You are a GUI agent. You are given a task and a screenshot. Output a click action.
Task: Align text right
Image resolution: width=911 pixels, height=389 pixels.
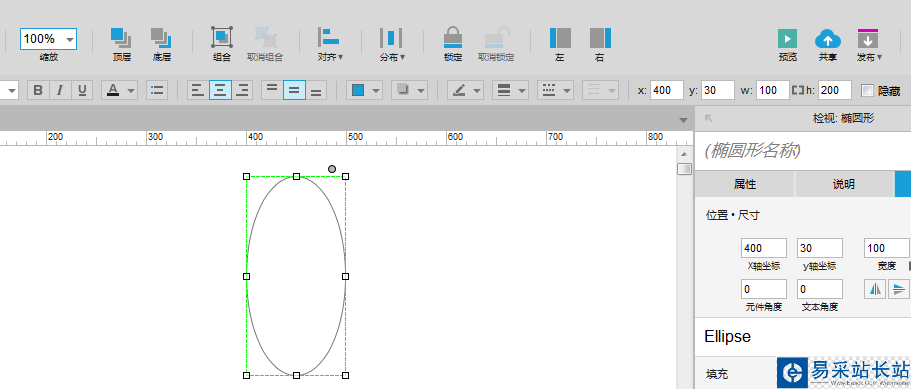tap(242, 90)
